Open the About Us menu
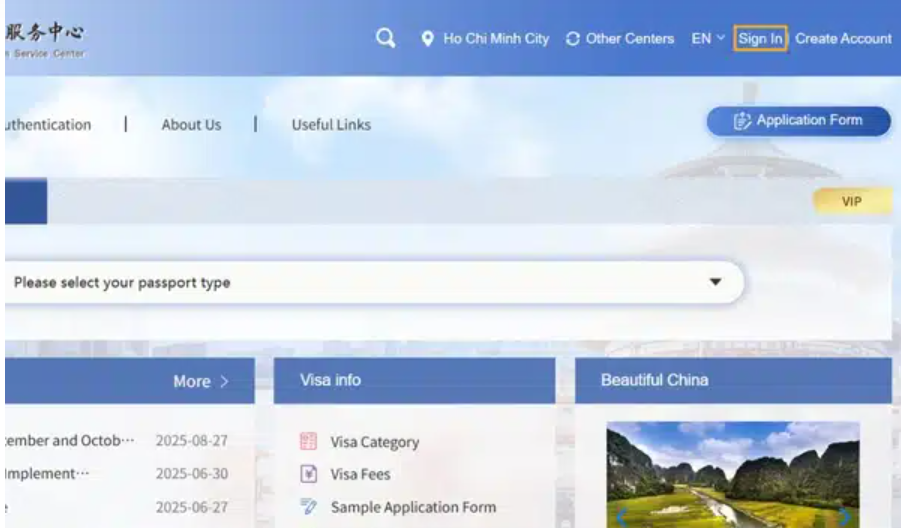The width and height of the screenshot is (901, 528). pyautogui.click(x=191, y=125)
